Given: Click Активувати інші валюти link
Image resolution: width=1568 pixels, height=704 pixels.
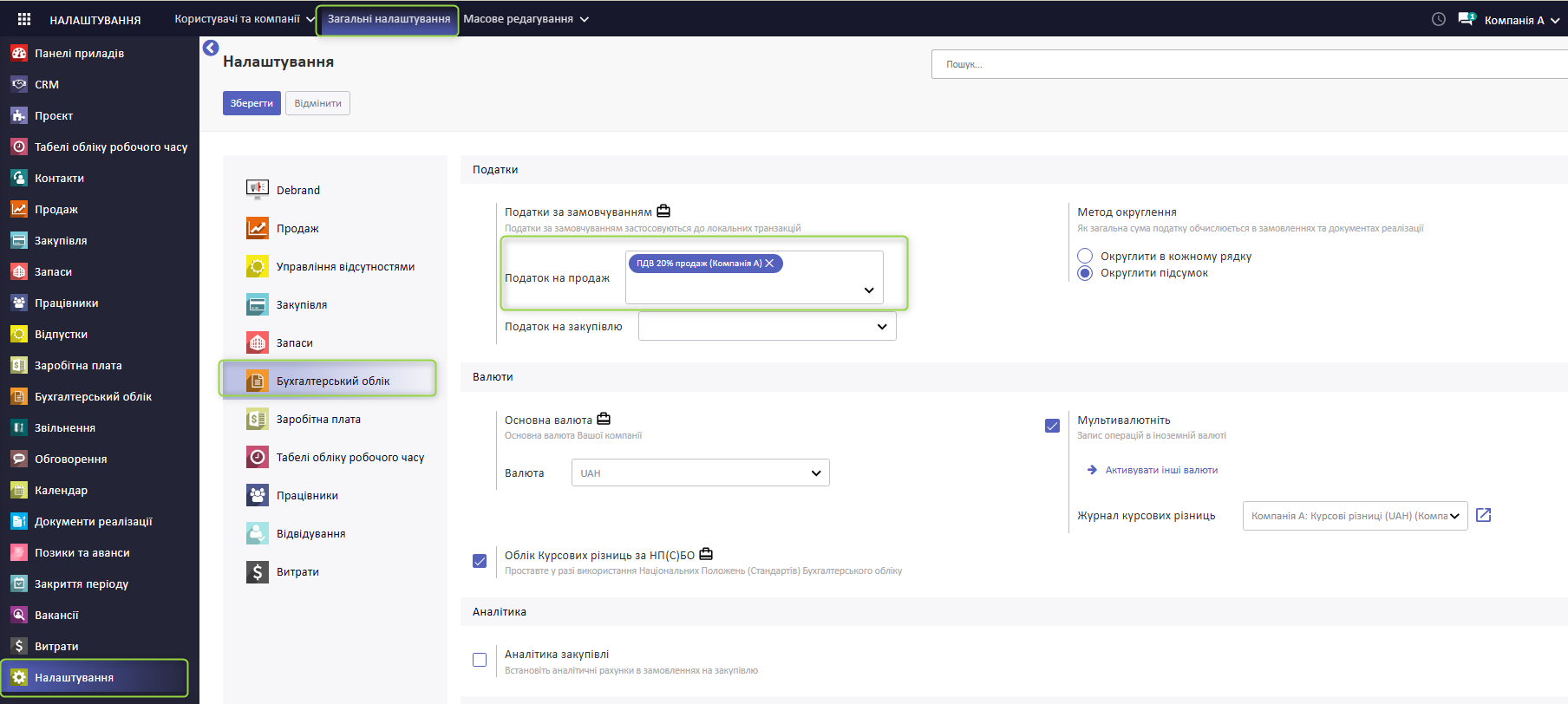Looking at the screenshot, I should 1161,470.
